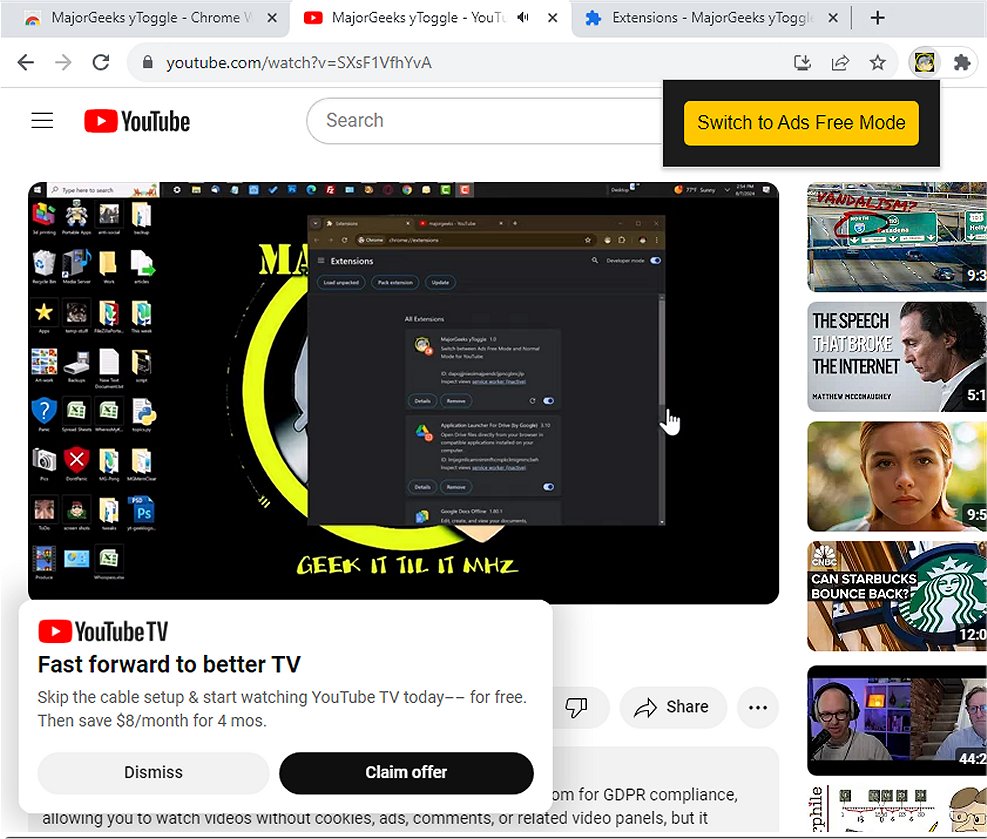This screenshot has width=987, height=839.
Task: Click the share page icon in address bar
Action: coord(840,62)
